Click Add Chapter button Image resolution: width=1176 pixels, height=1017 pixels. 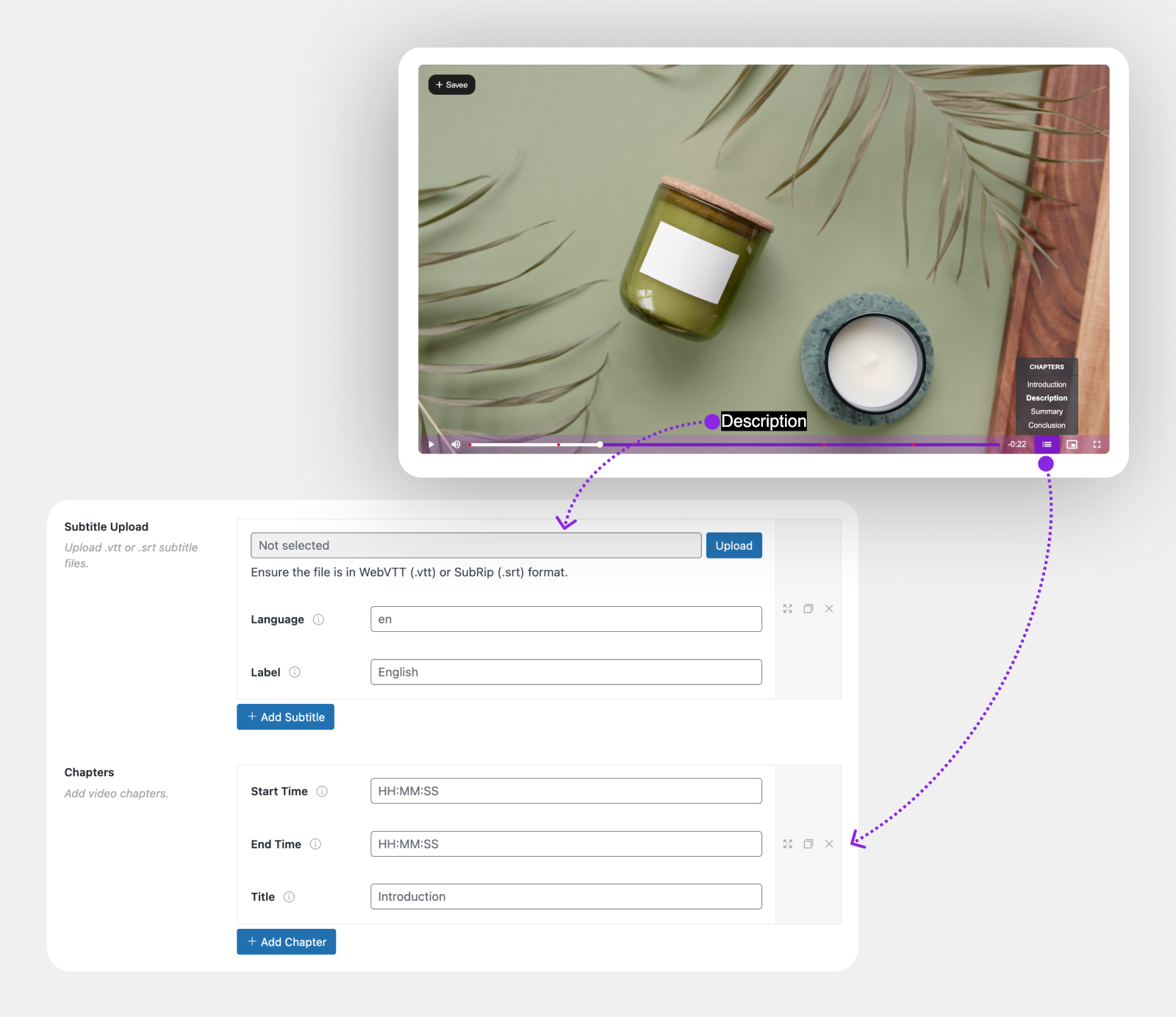pyautogui.click(x=286, y=942)
